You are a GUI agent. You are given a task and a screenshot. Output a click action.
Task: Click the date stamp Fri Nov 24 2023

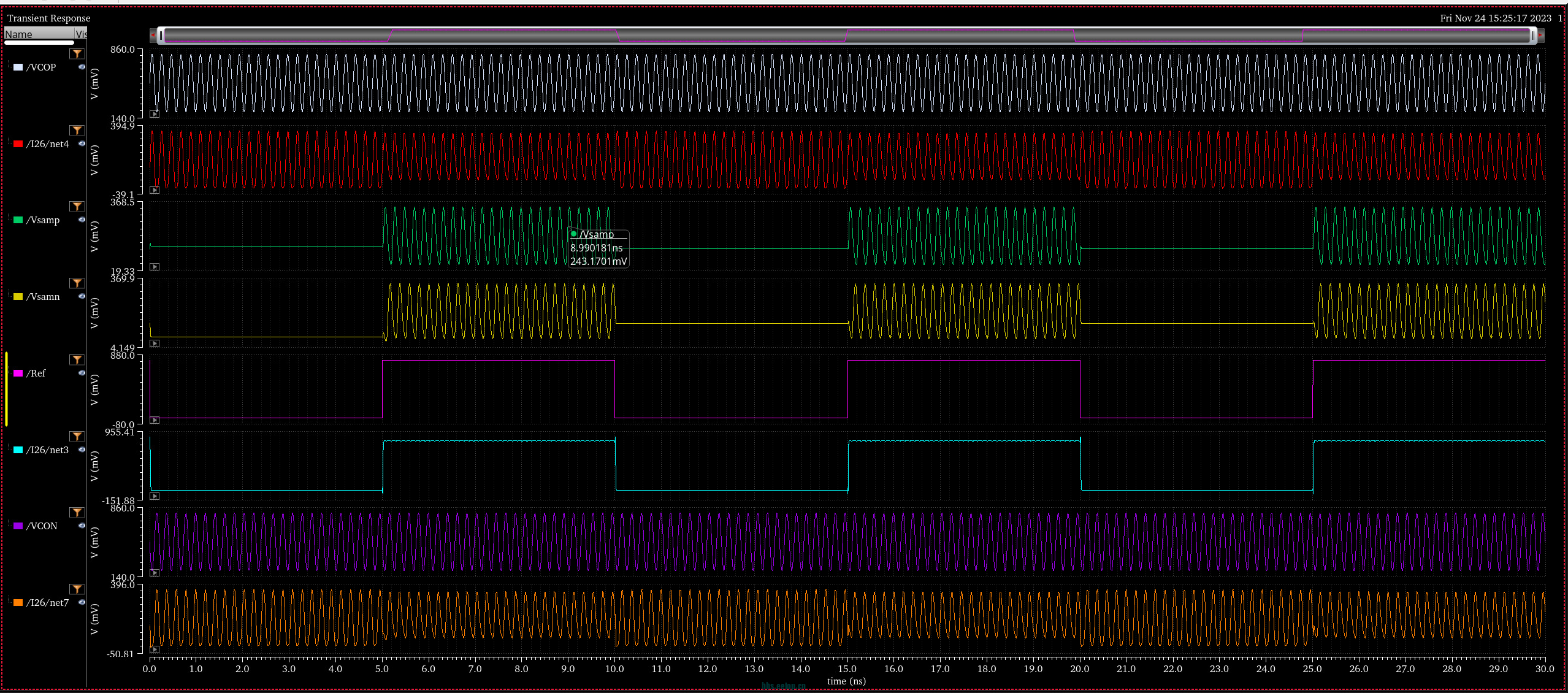pos(1496,18)
